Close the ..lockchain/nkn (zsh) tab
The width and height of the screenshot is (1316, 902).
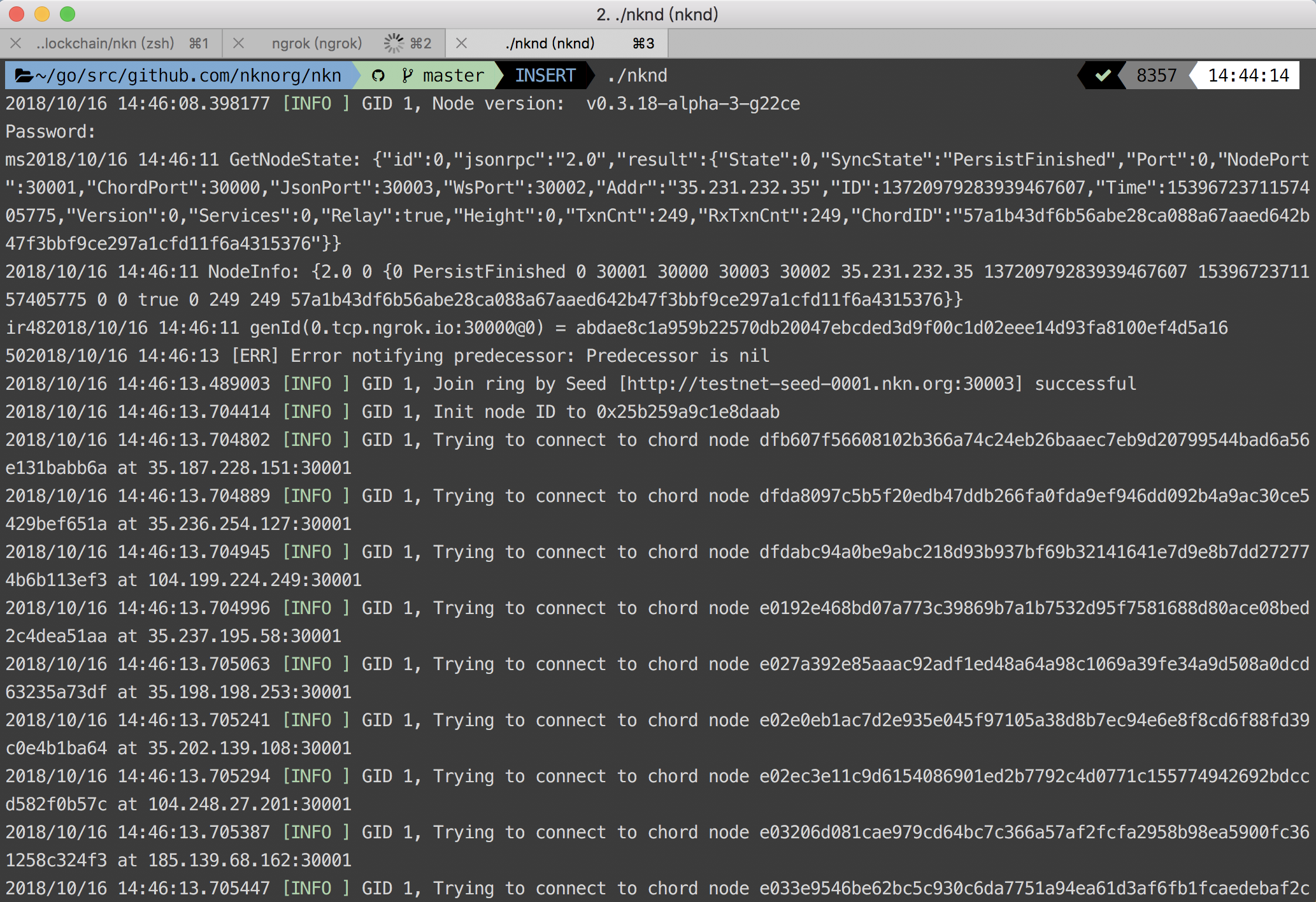click(x=16, y=43)
